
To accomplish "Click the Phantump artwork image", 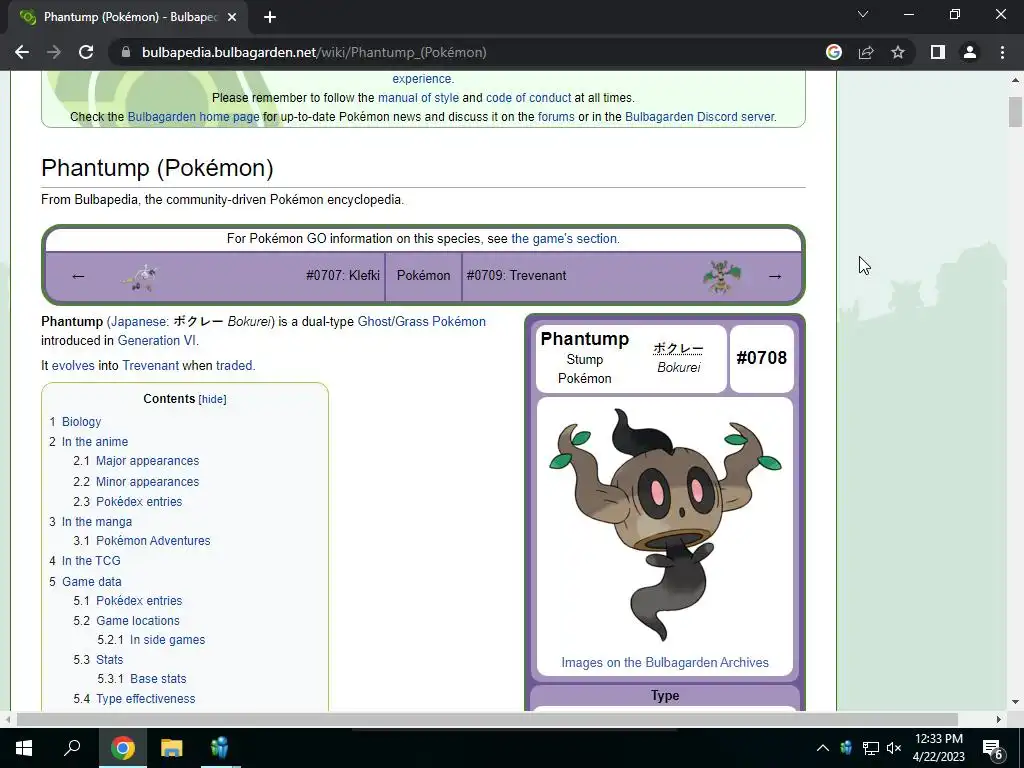I will tap(665, 524).
